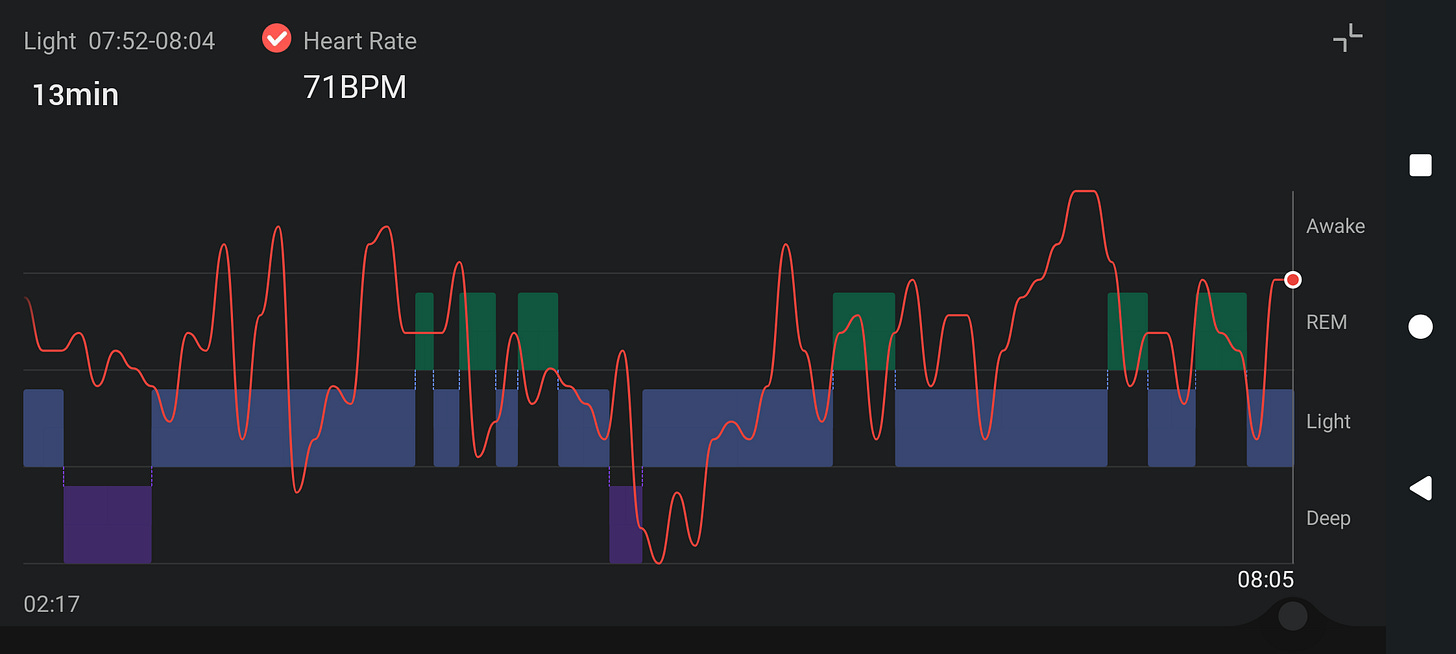Click the 71BPM heart rate value
The height and width of the screenshot is (654, 1456).
coord(355,88)
